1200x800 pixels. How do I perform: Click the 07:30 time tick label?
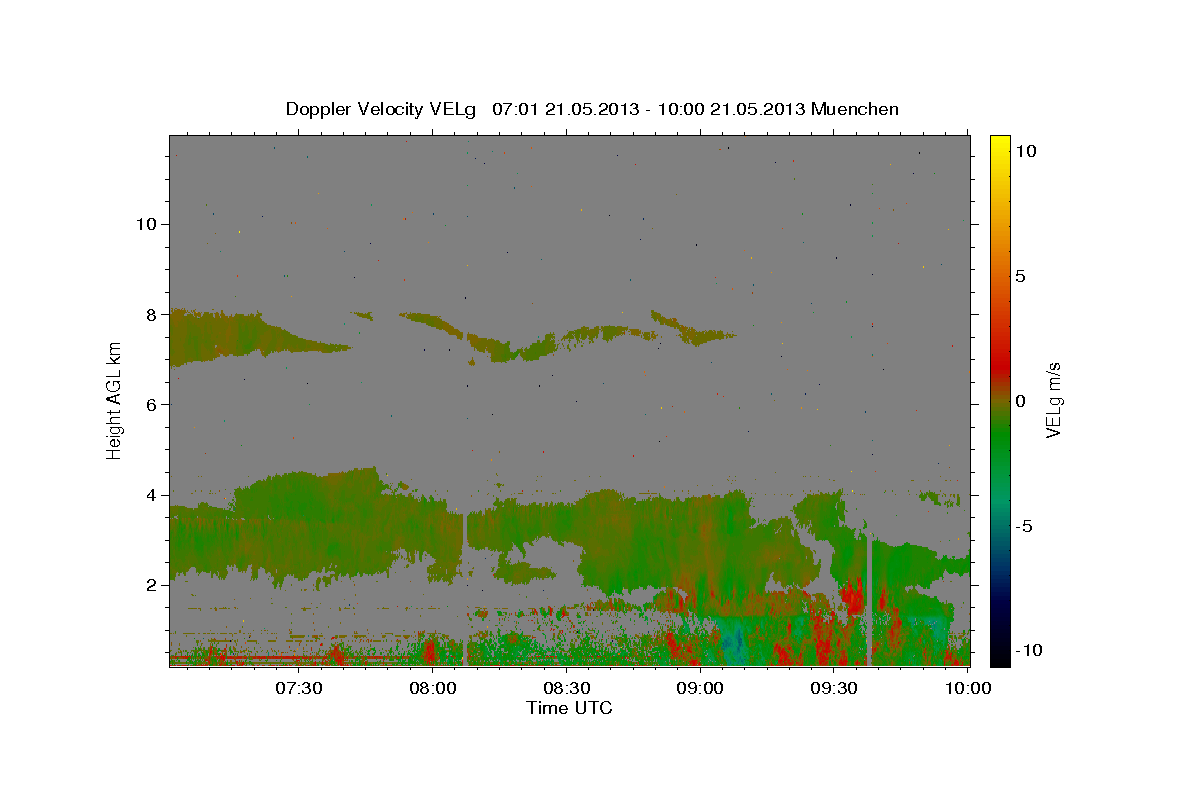(x=299, y=688)
